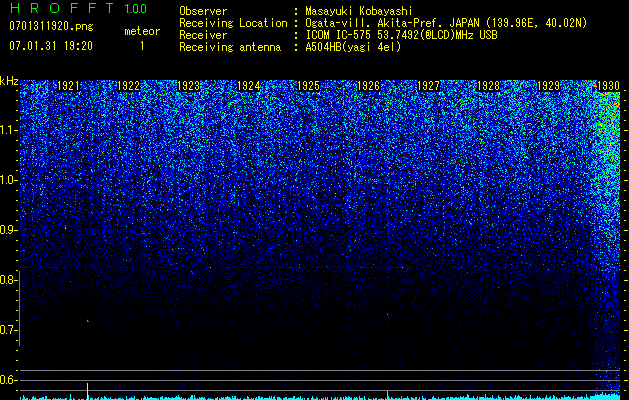Click the Receiving antenna label
This screenshot has height=400, width=629.
coord(230,47)
